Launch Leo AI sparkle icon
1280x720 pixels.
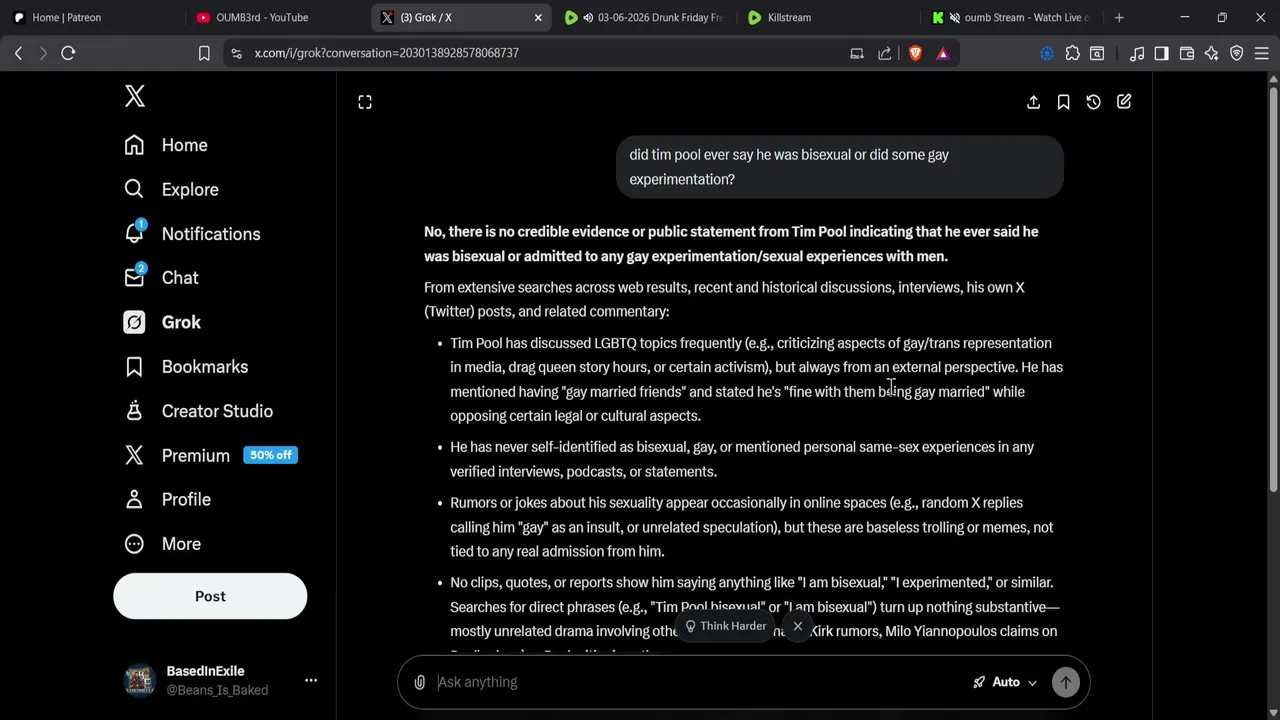click(1212, 53)
